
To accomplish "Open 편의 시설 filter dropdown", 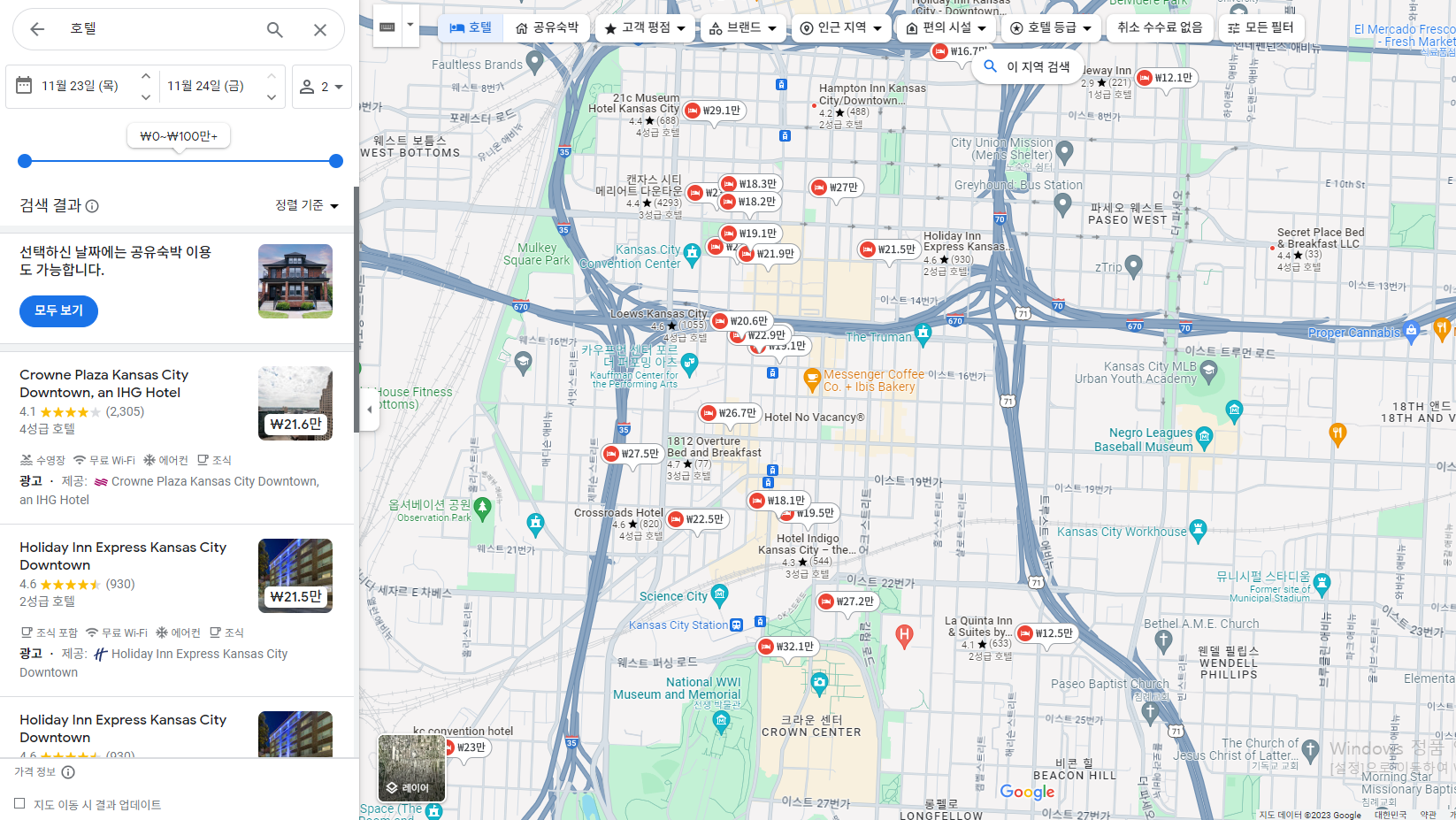I will click(946, 28).
